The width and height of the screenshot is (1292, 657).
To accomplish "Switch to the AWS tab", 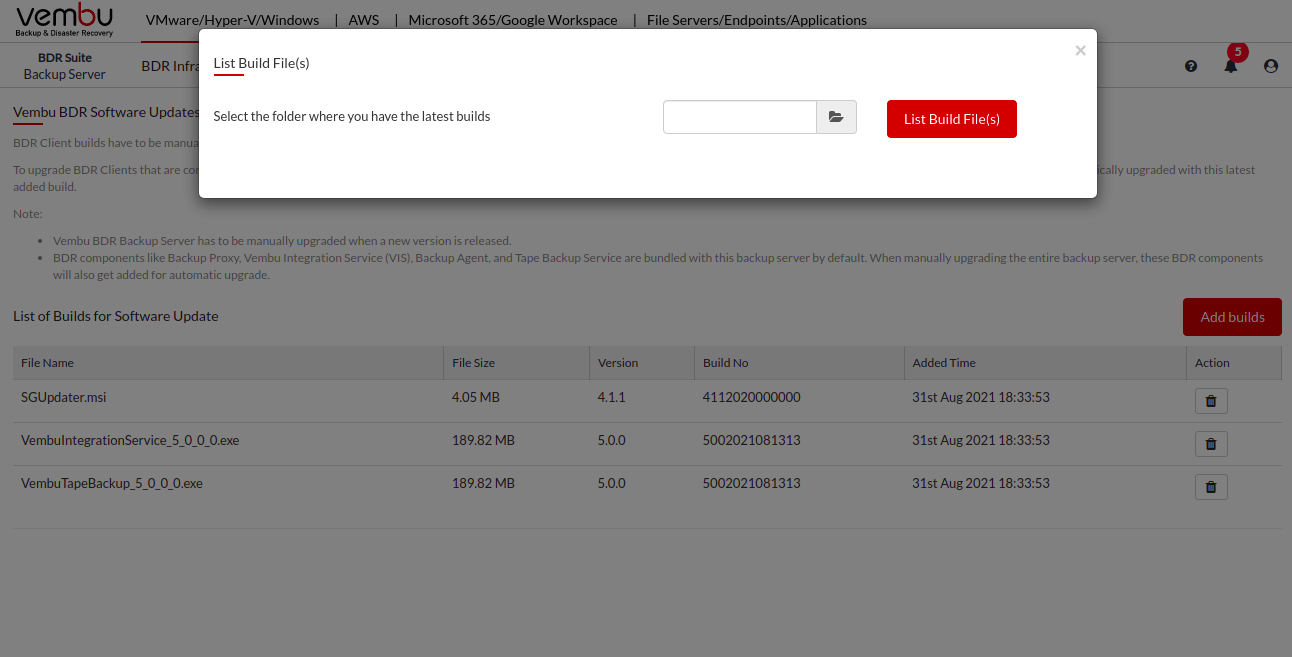I will pos(364,20).
